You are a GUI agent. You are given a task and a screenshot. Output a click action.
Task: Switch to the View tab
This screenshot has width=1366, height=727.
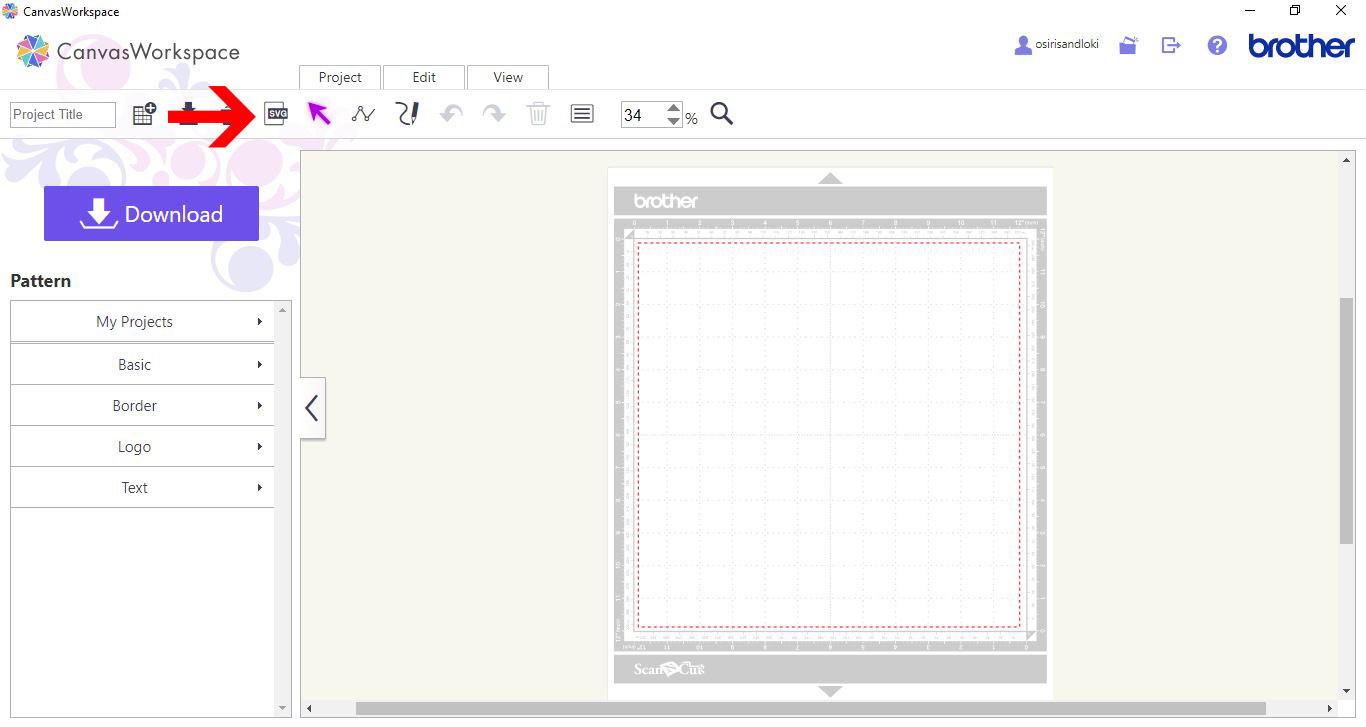point(508,77)
